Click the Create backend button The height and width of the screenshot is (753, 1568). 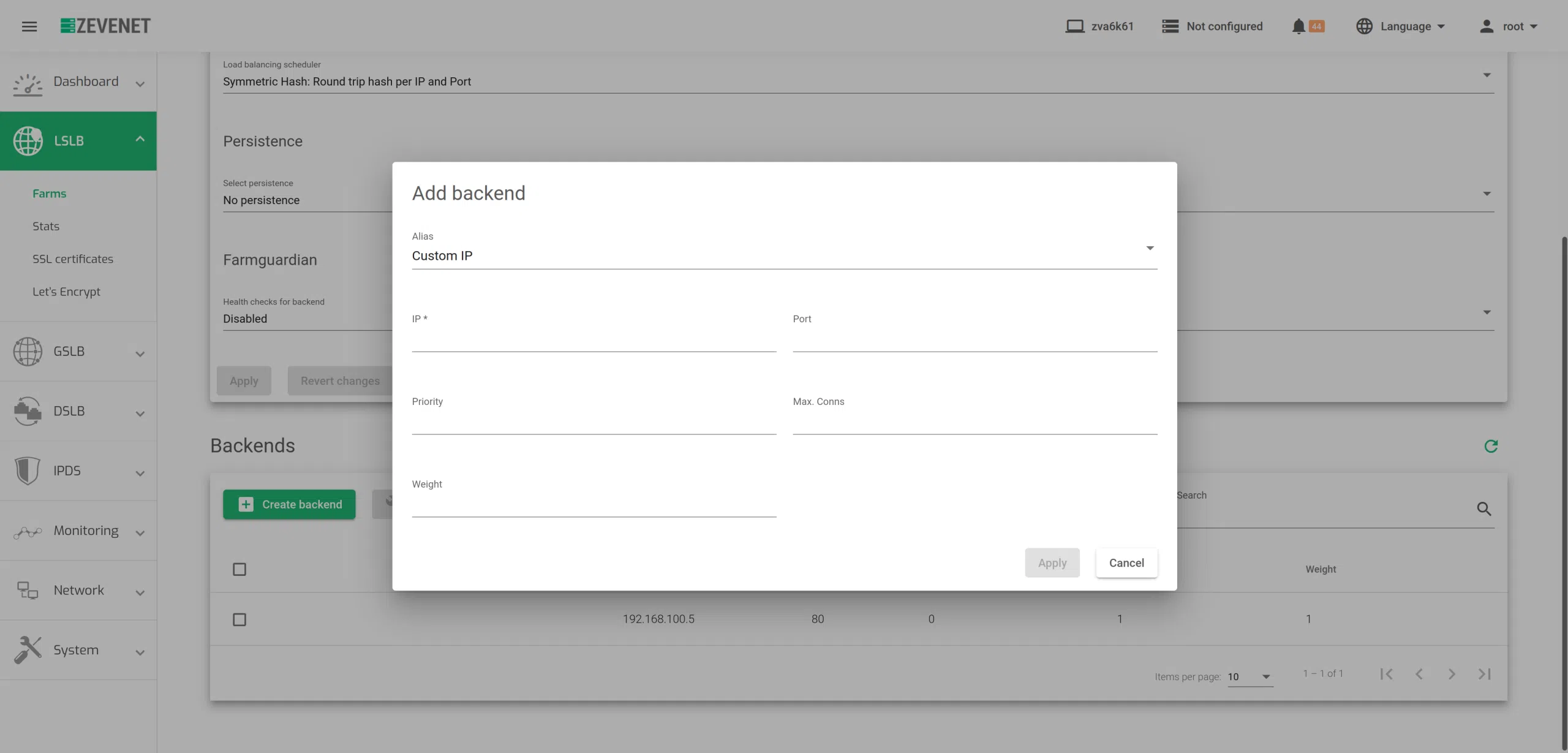point(289,504)
